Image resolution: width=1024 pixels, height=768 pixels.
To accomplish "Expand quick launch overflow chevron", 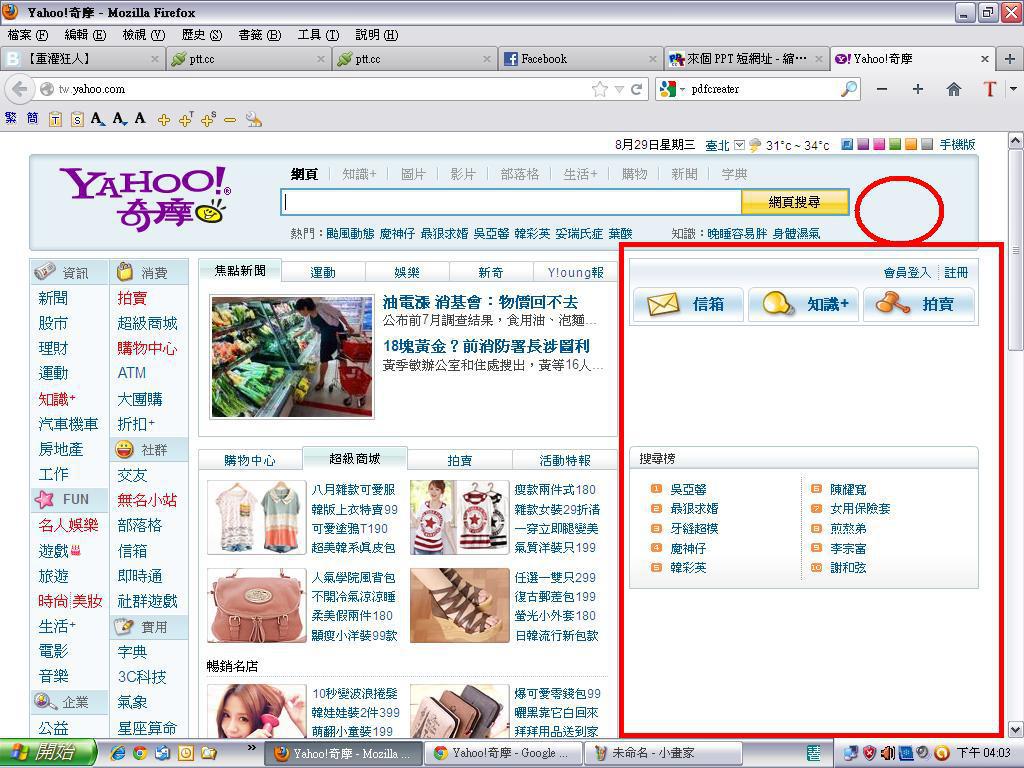I will click(251, 747).
